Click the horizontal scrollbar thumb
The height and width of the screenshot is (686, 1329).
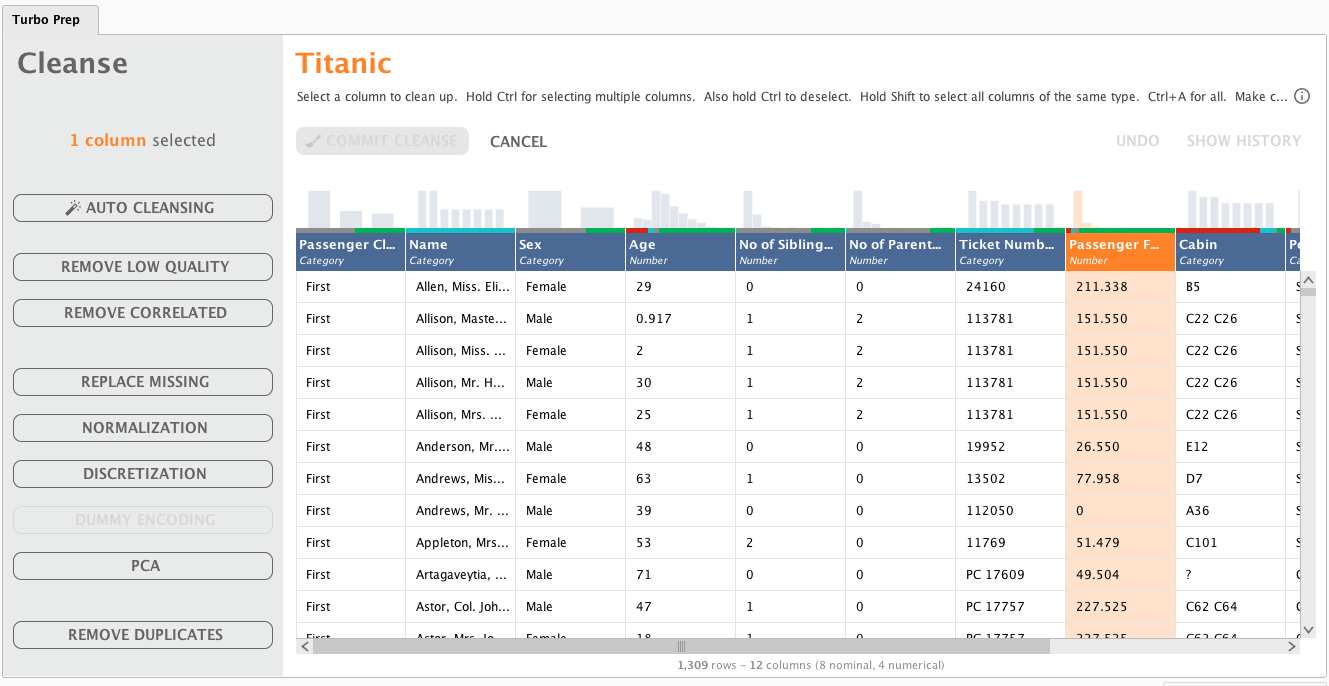pos(681,647)
